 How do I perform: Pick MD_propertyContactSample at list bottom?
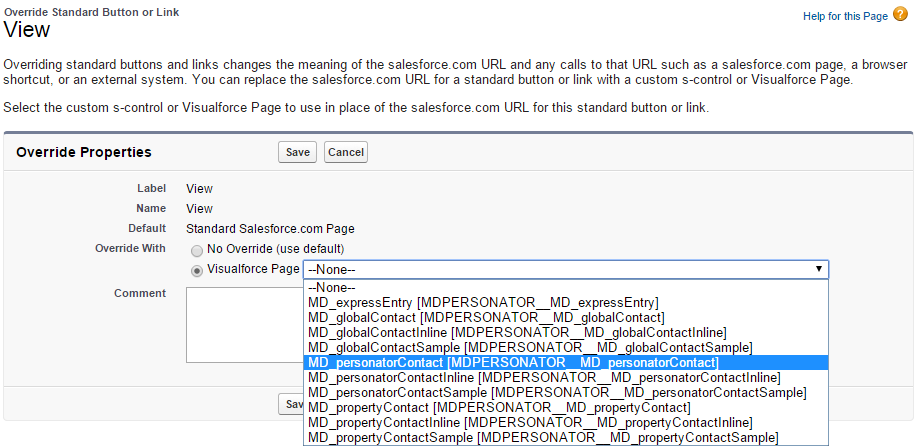coord(543,437)
